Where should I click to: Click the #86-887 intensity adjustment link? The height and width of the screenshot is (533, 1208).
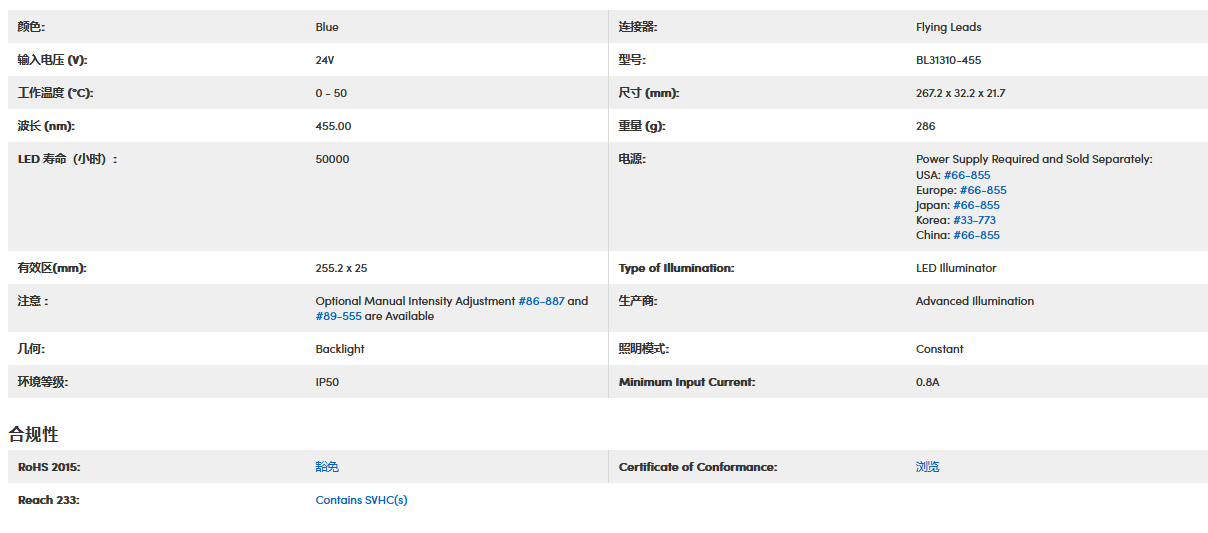tap(541, 301)
